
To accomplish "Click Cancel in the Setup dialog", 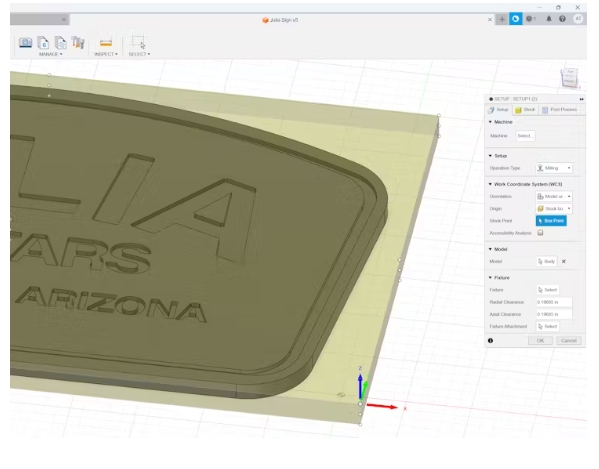I will pyautogui.click(x=569, y=341).
